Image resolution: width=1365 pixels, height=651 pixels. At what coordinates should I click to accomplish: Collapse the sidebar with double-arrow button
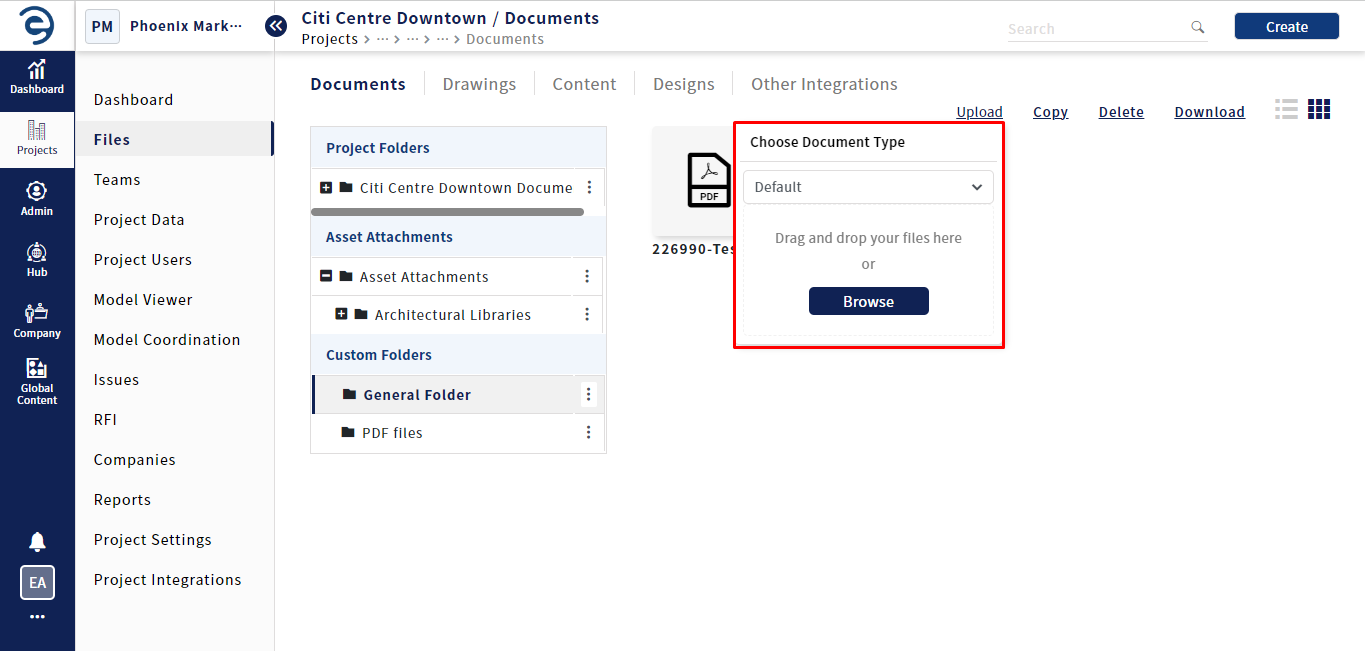click(276, 26)
